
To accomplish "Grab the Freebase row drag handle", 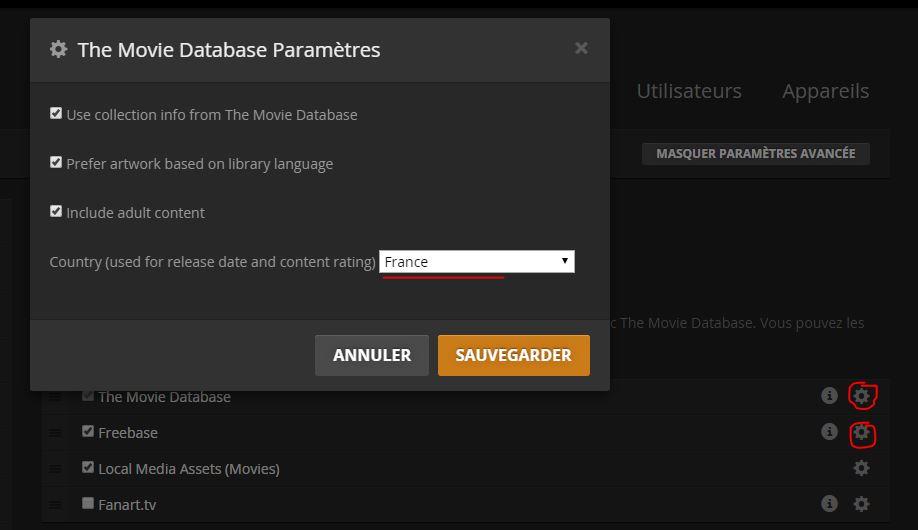I will point(55,433).
